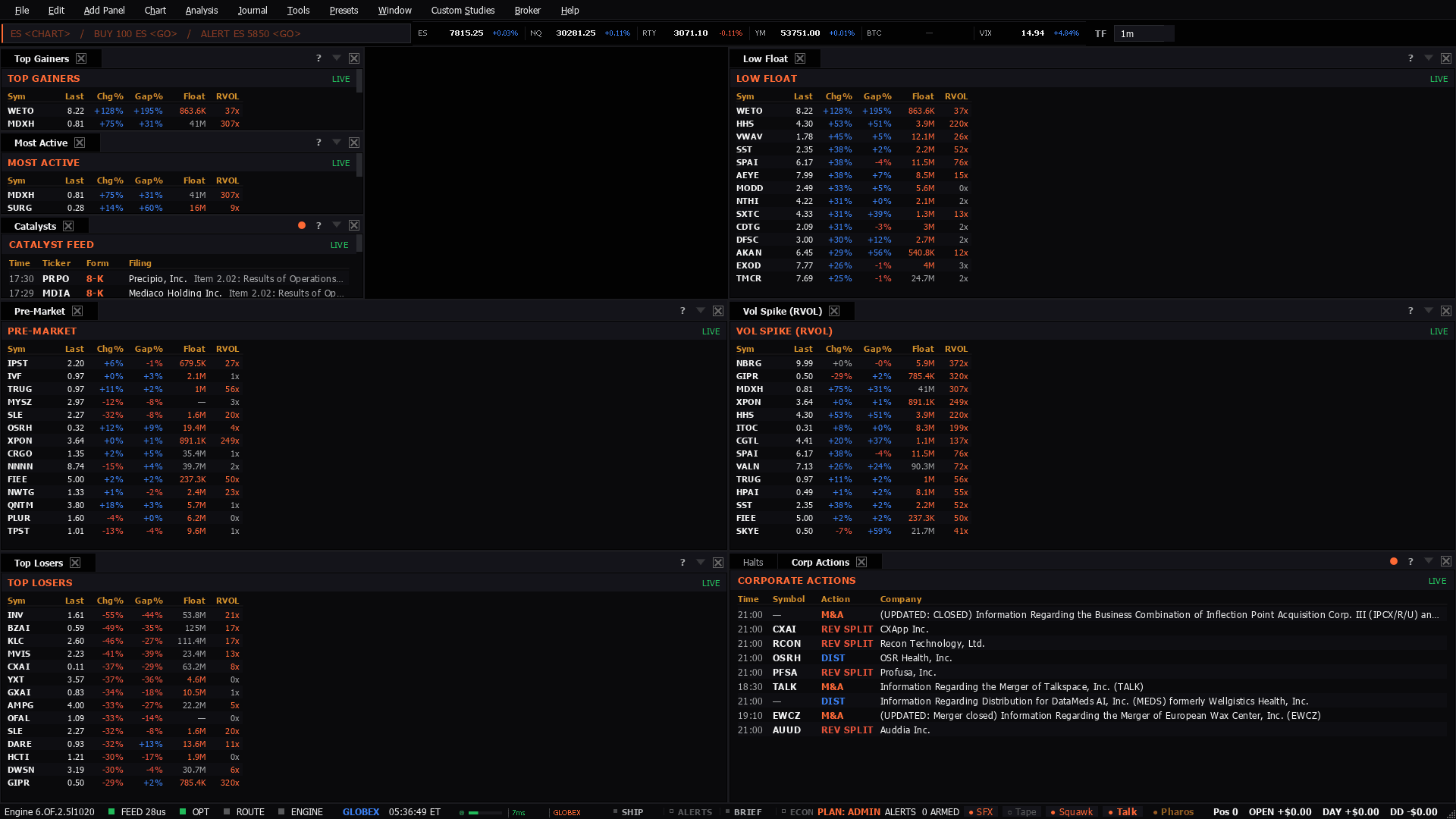
Task: Click the Corp Actions panel help icon
Action: 1410,562
